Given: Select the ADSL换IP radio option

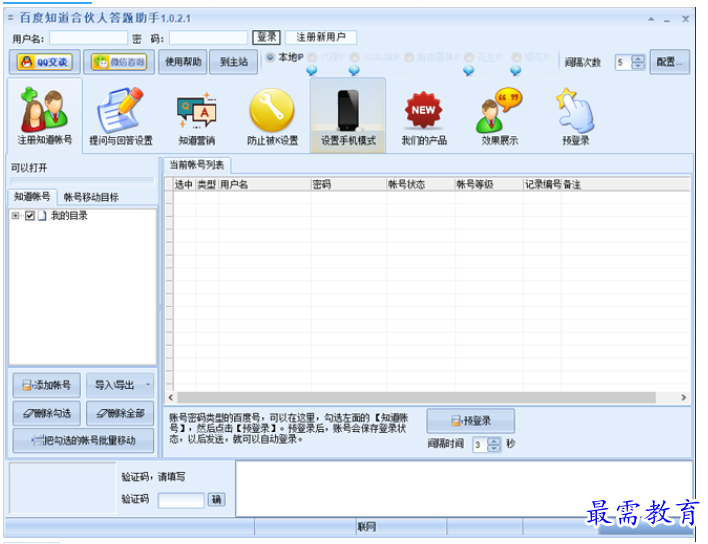Looking at the screenshot, I should [354, 57].
